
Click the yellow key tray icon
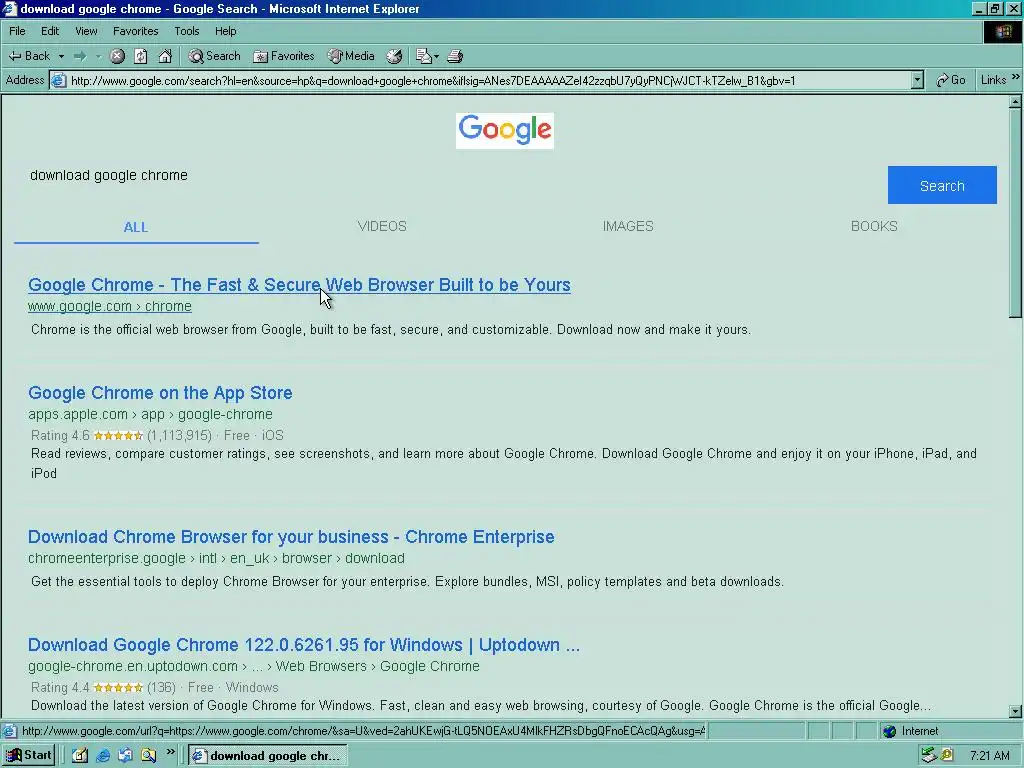point(948,756)
